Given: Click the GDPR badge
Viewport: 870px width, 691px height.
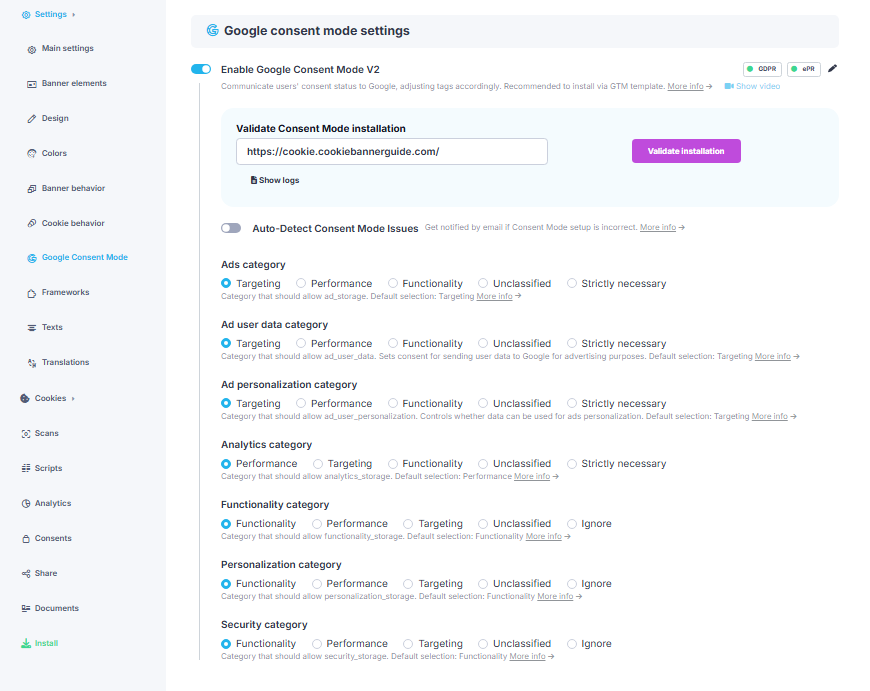Looking at the screenshot, I should point(762,69).
